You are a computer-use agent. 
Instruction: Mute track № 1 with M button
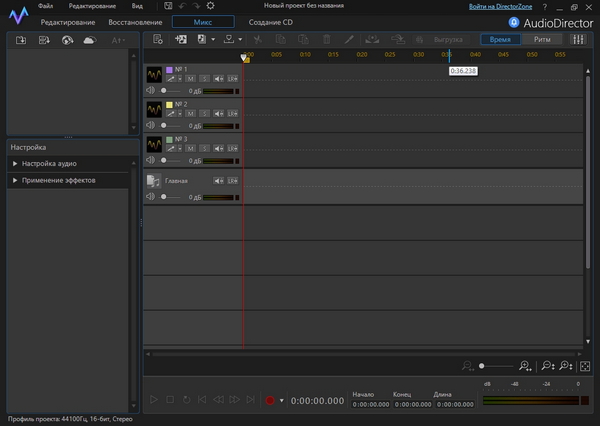click(189, 78)
